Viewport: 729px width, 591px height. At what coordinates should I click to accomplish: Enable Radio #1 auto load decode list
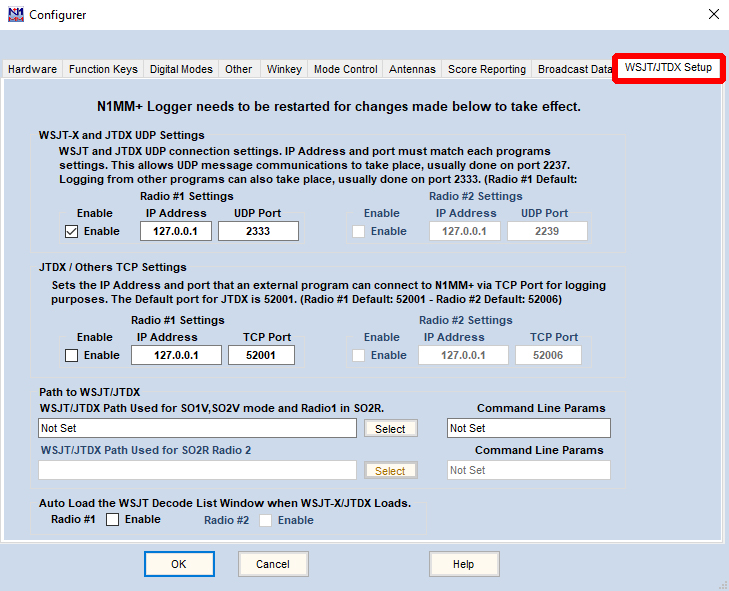pos(113,519)
